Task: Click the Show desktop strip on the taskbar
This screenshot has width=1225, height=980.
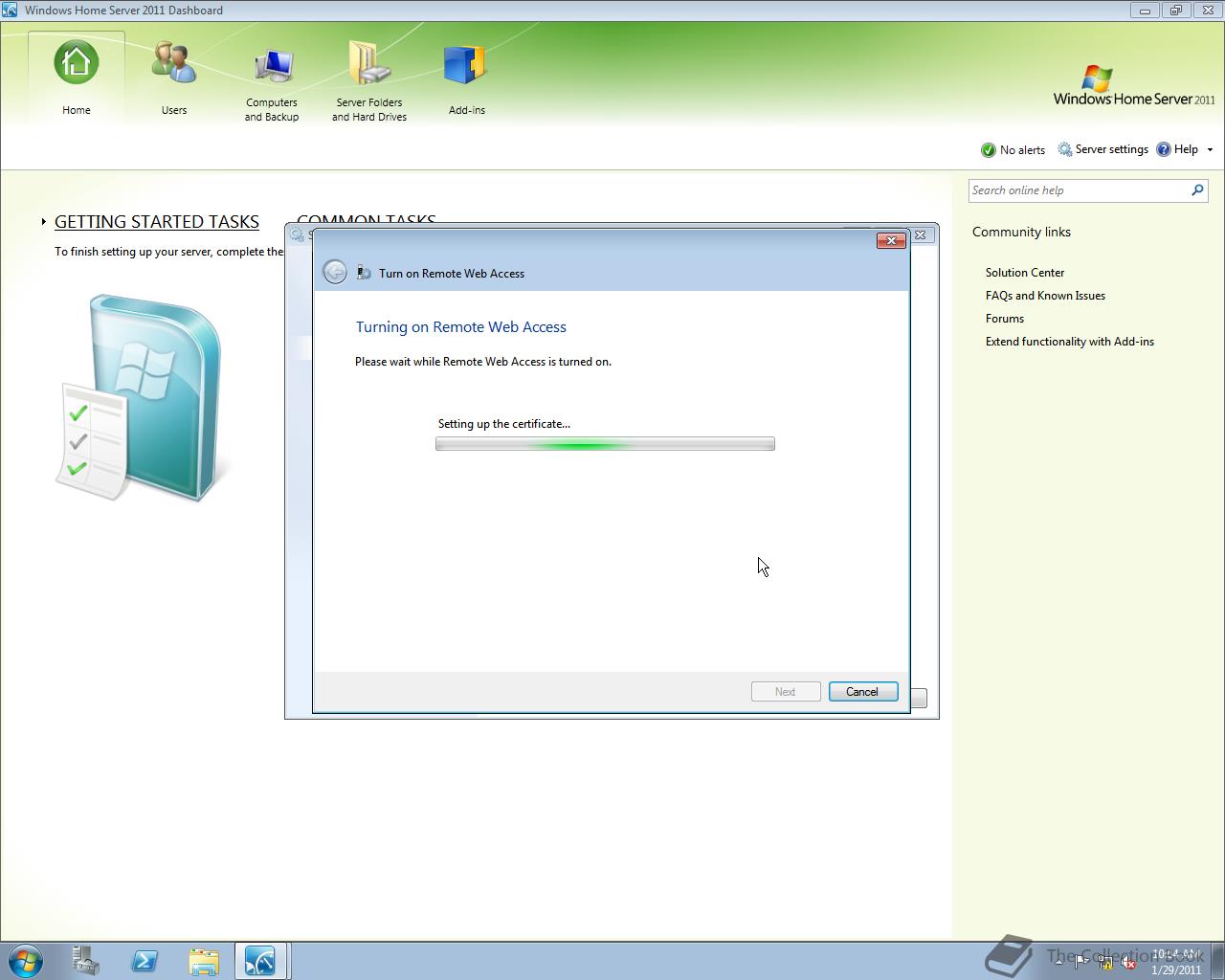Action: pos(1218,961)
